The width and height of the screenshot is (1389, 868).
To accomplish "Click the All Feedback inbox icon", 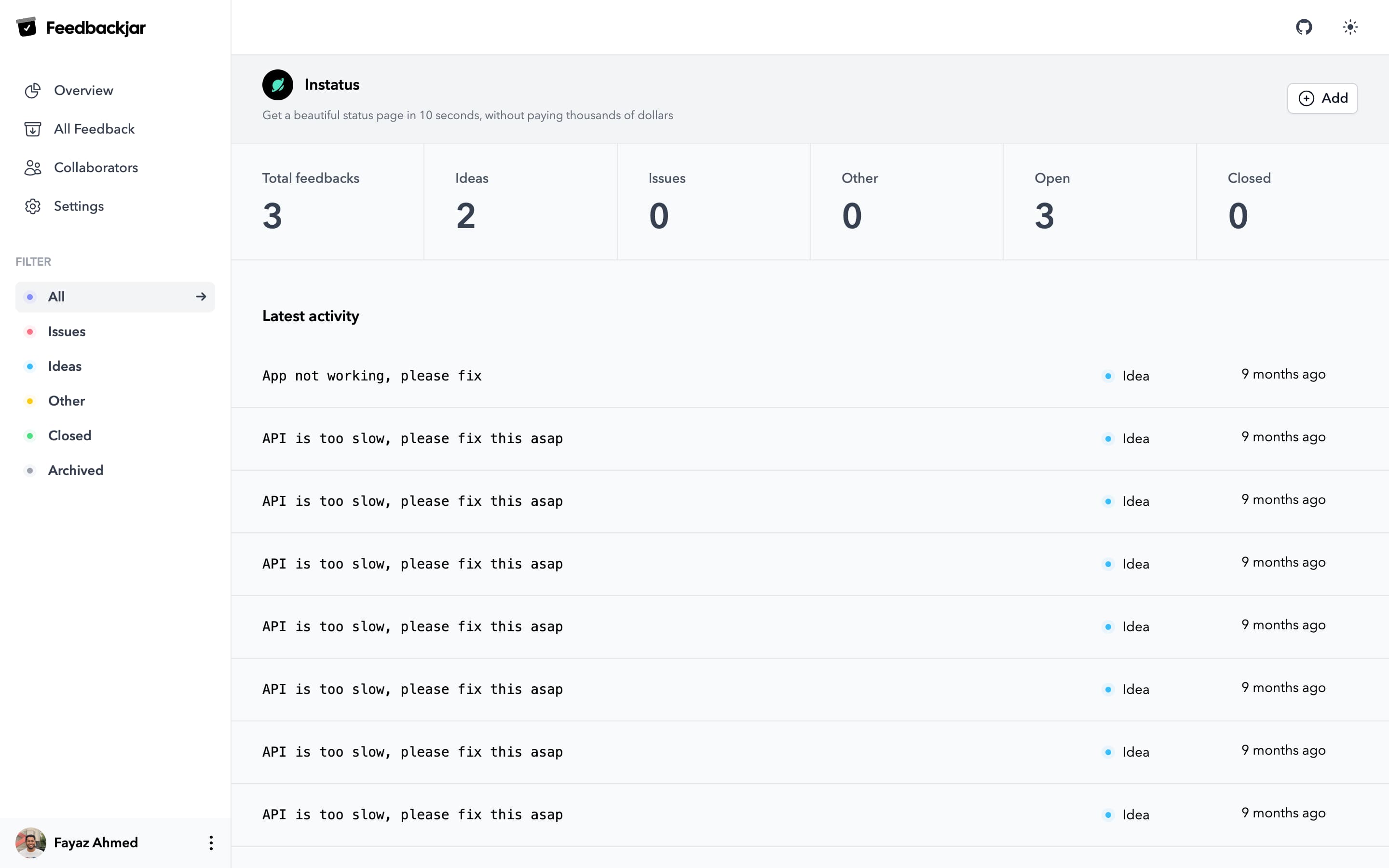I will (33, 129).
